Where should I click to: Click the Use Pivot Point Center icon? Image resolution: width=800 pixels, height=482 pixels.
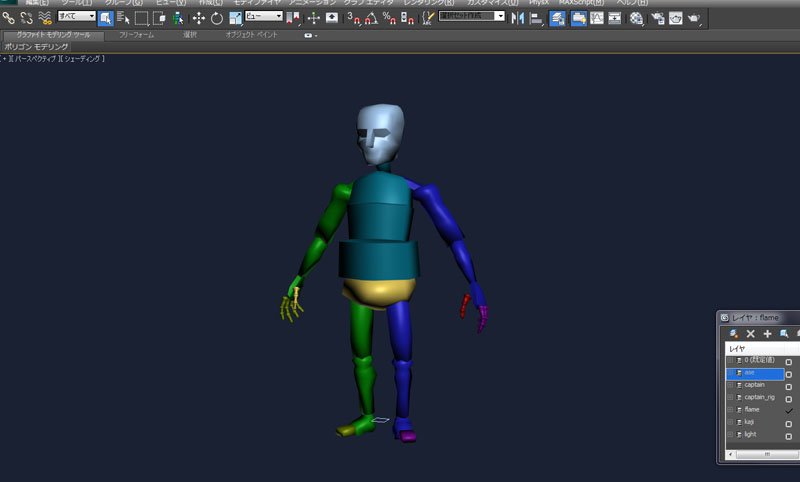pos(293,18)
